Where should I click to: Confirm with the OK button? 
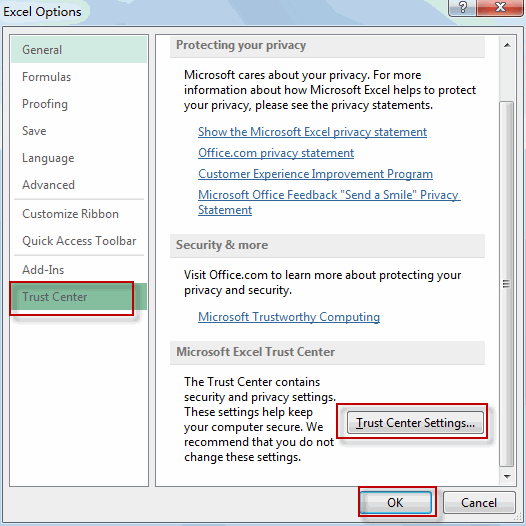(x=396, y=503)
